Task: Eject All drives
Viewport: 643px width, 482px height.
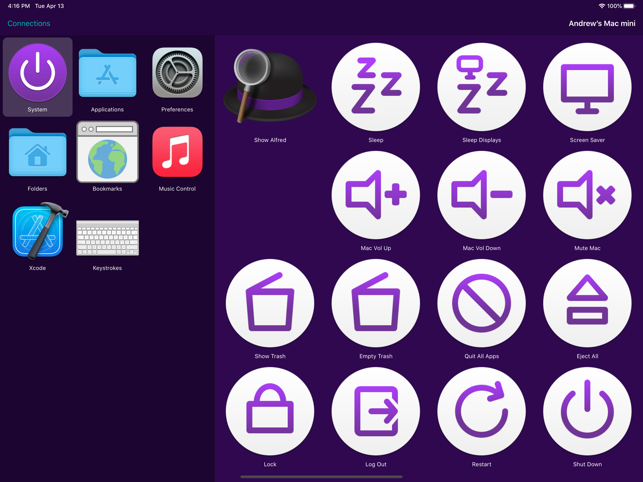Action: click(587, 303)
